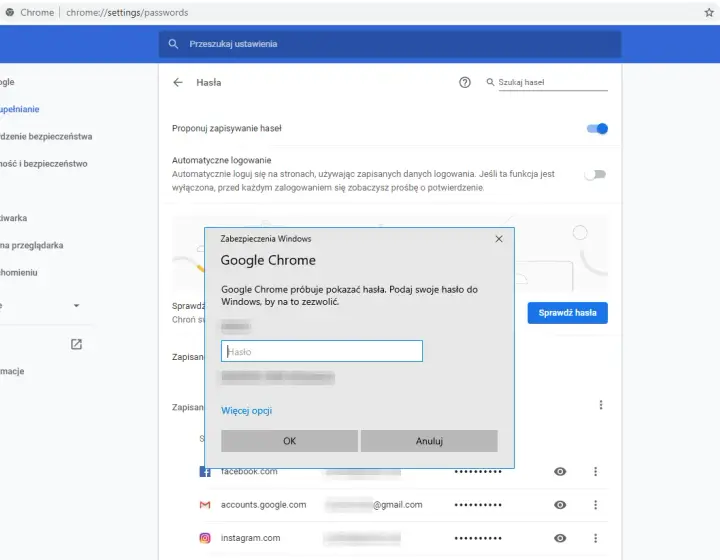Click the Google Chrome dialog title
This screenshot has width=720, height=560.
(x=268, y=260)
